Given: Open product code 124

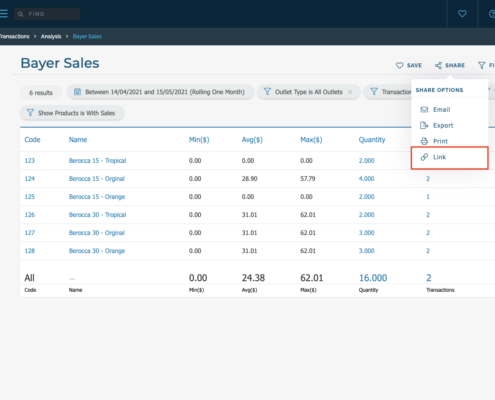Looking at the screenshot, I should 30,179.
